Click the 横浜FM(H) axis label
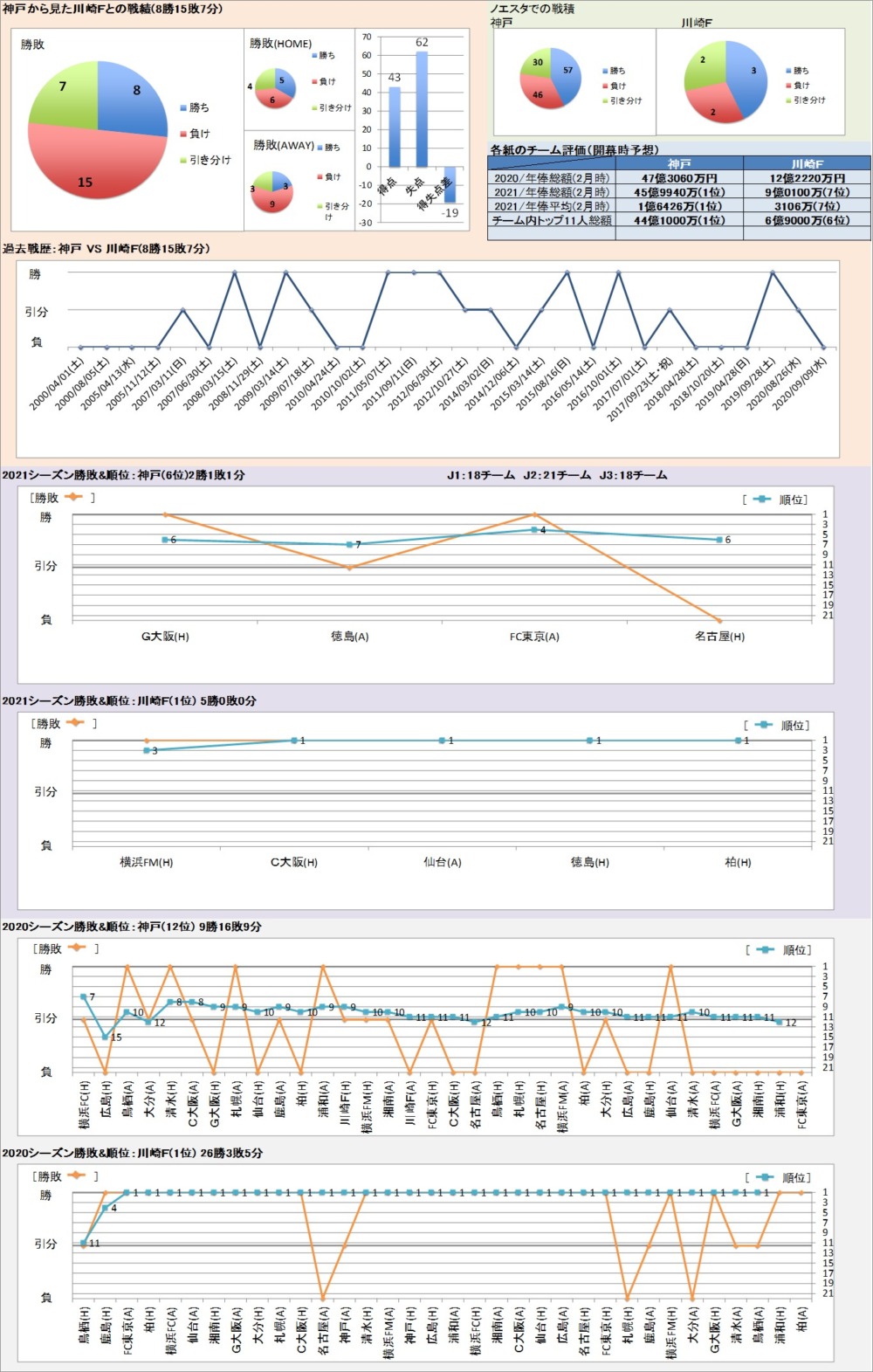This screenshot has width=873, height=1372. [x=146, y=862]
